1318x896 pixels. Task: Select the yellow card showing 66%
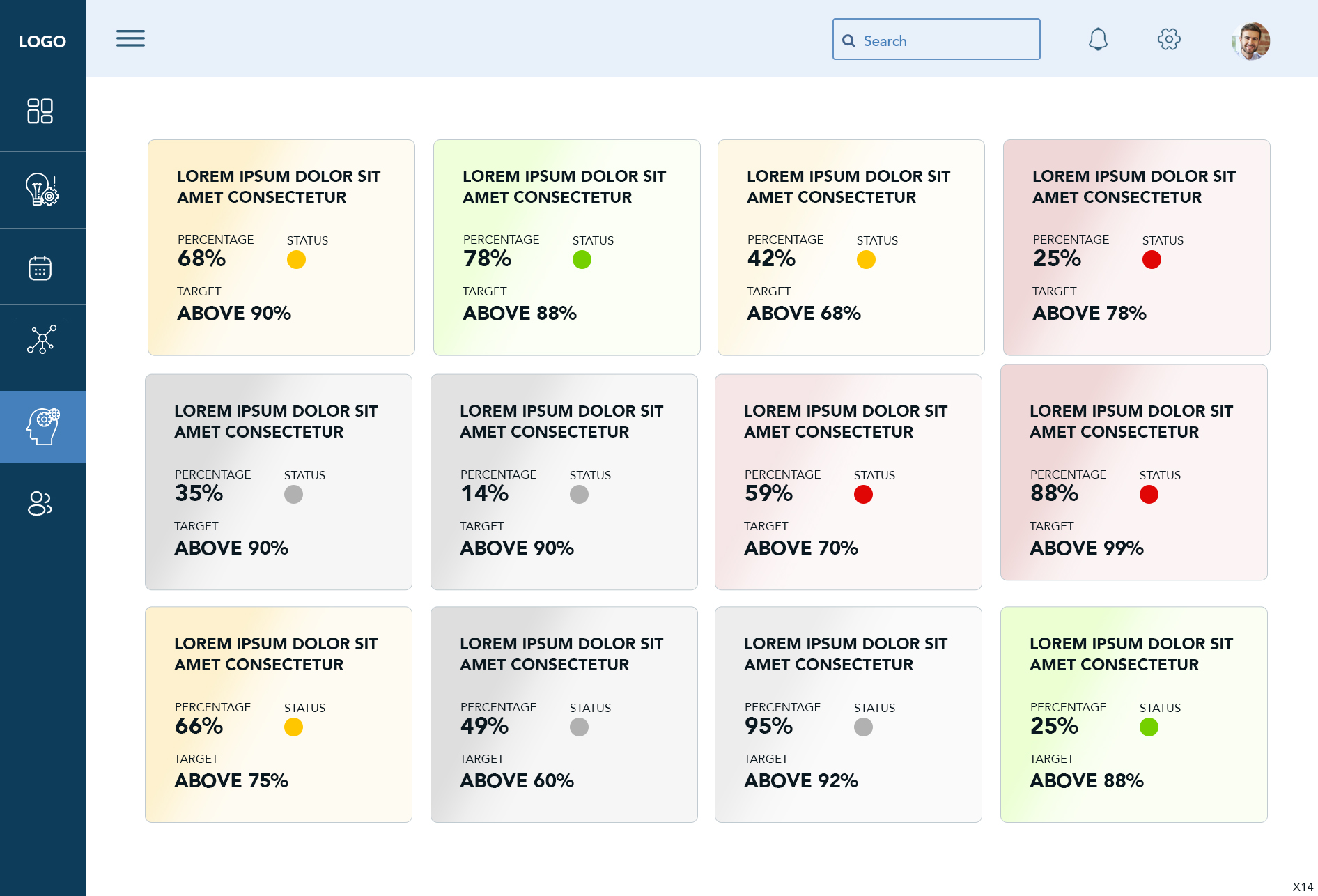click(x=278, y=714)
